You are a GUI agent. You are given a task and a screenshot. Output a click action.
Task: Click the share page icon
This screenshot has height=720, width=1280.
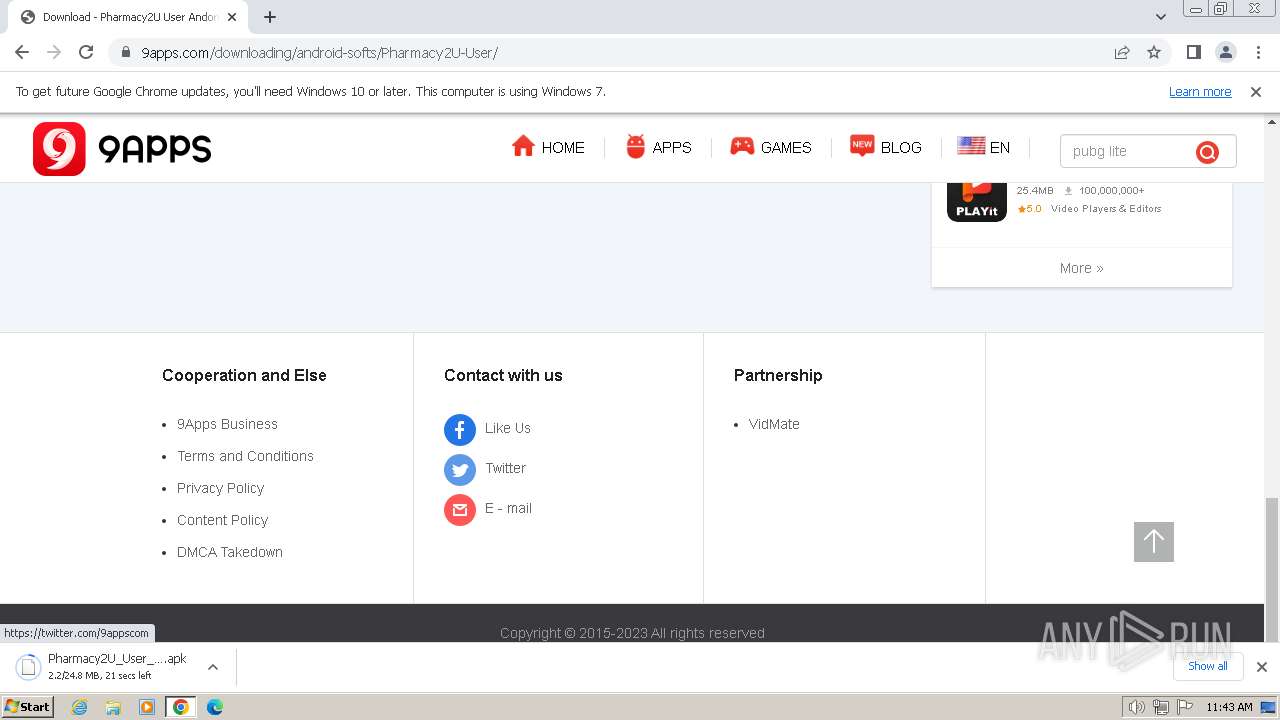[x=1122, y=52]
